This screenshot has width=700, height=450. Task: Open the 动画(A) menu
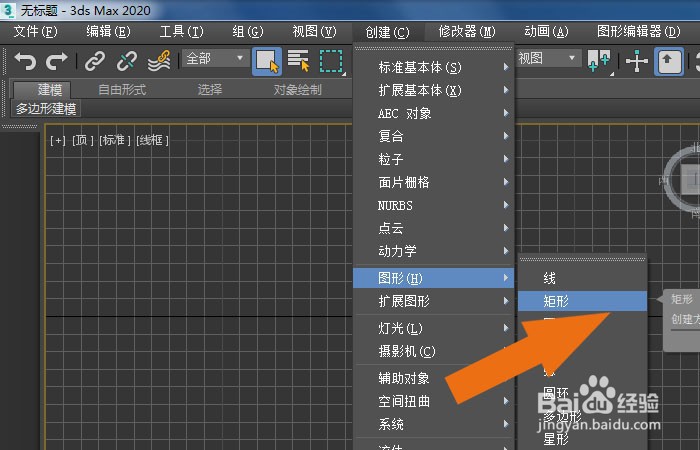(546, 32)
